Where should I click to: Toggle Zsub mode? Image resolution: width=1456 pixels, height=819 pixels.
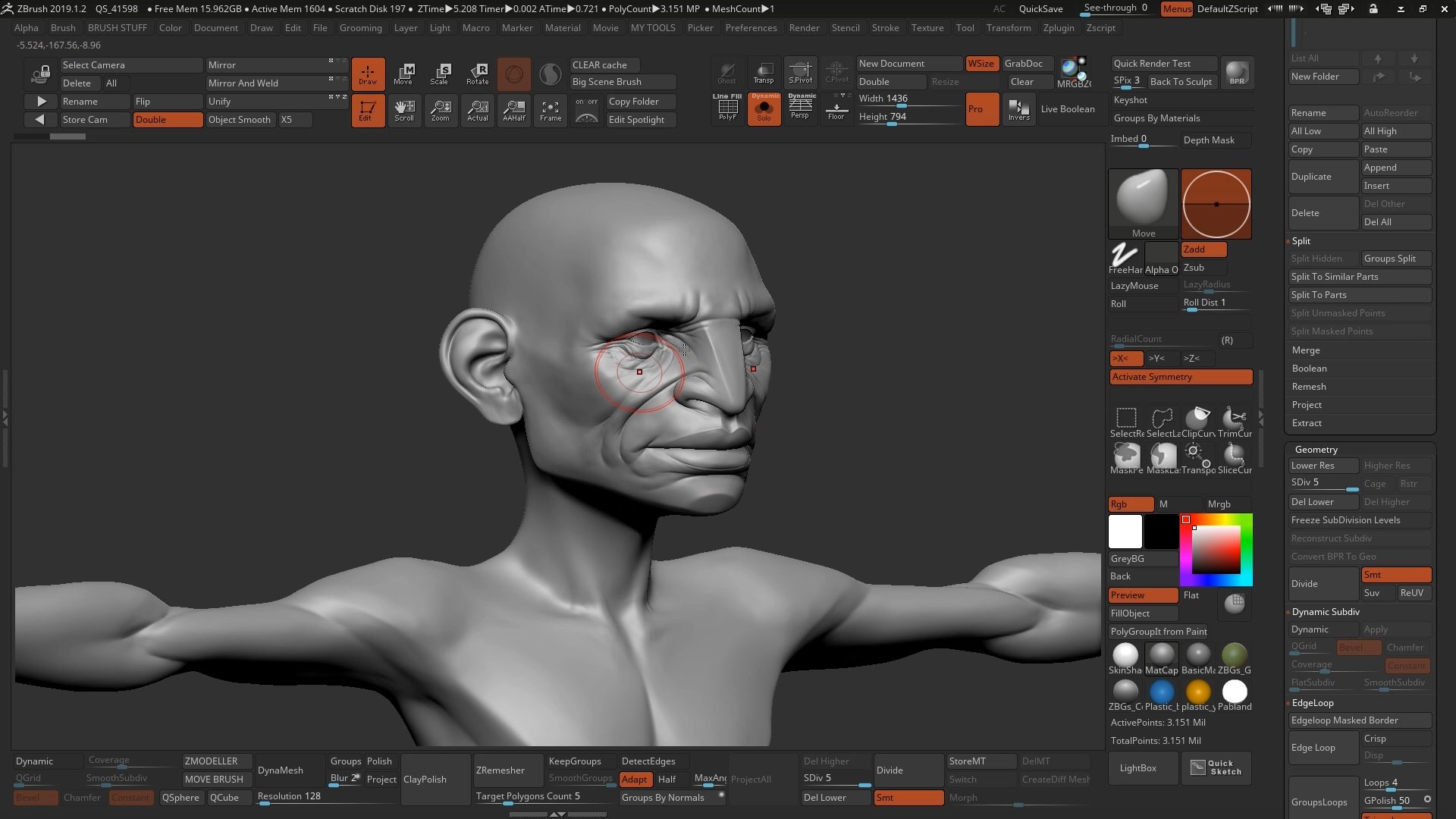[x=1203, y=268]
